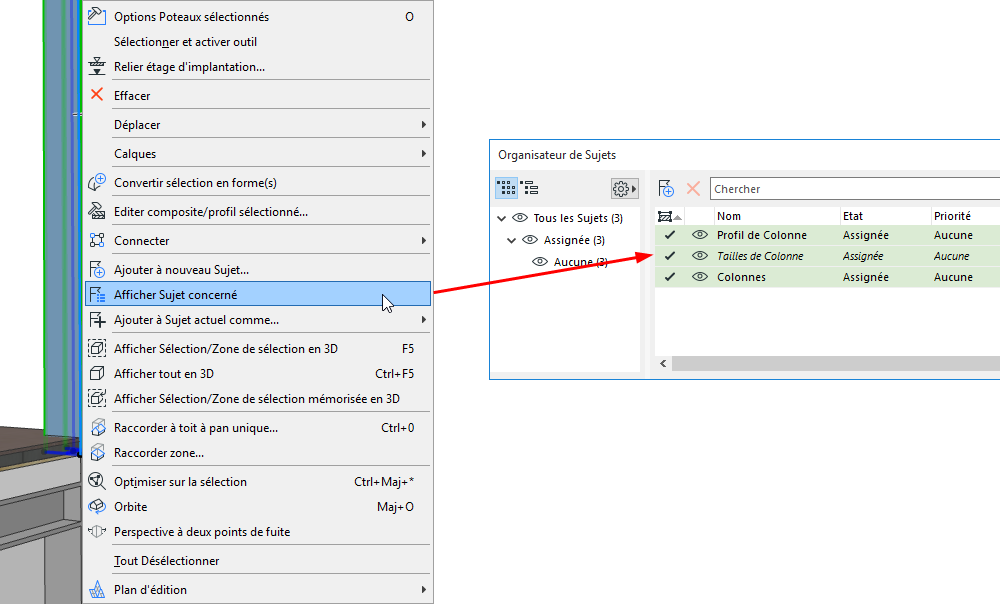The height and width of the screenshot is (604, 1000).
Task: Toggle checkmark on Tailles de Colonne row
Action: (670, 256)
